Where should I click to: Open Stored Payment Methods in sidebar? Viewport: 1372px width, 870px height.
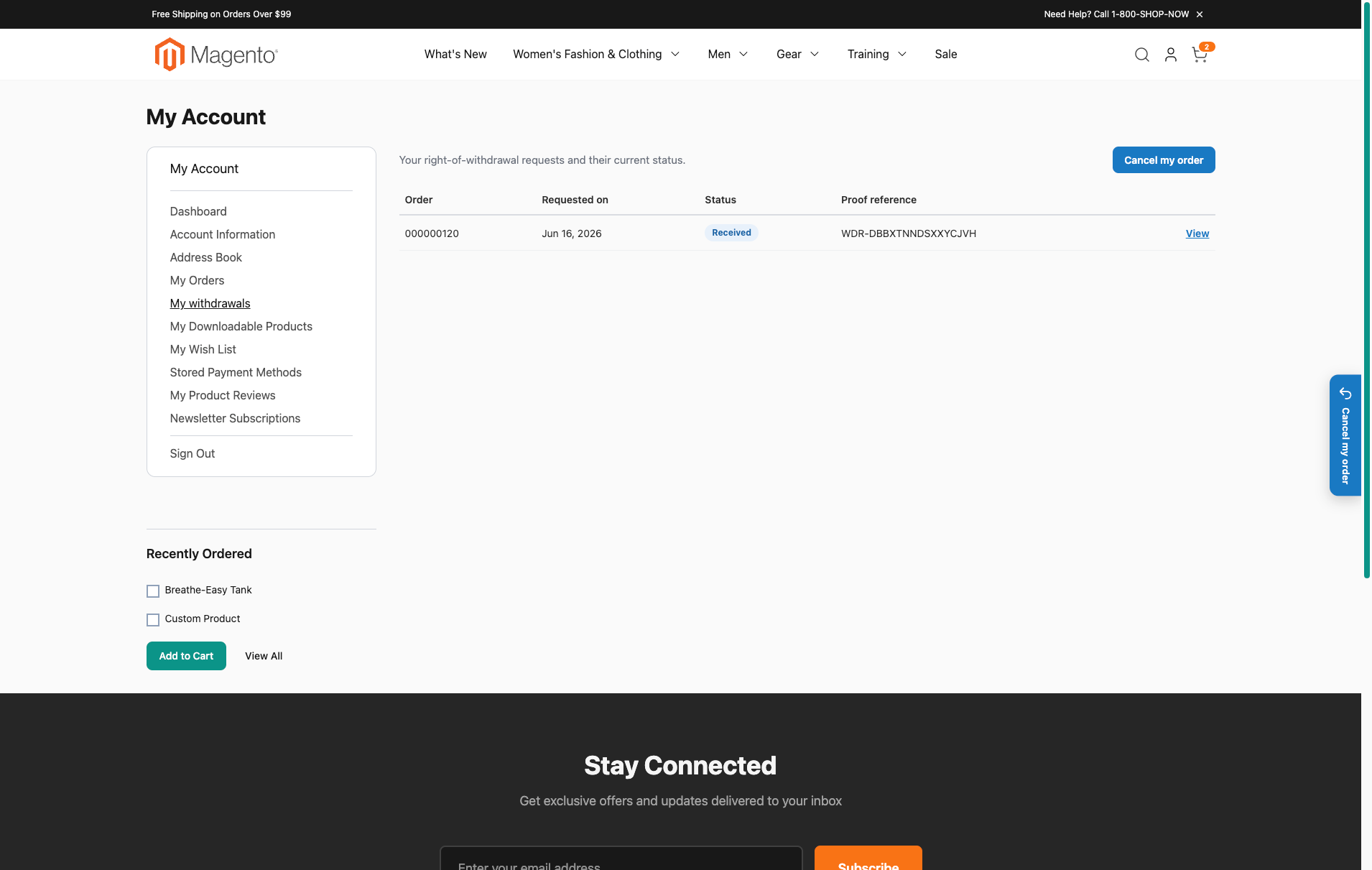tap(236, 372)
